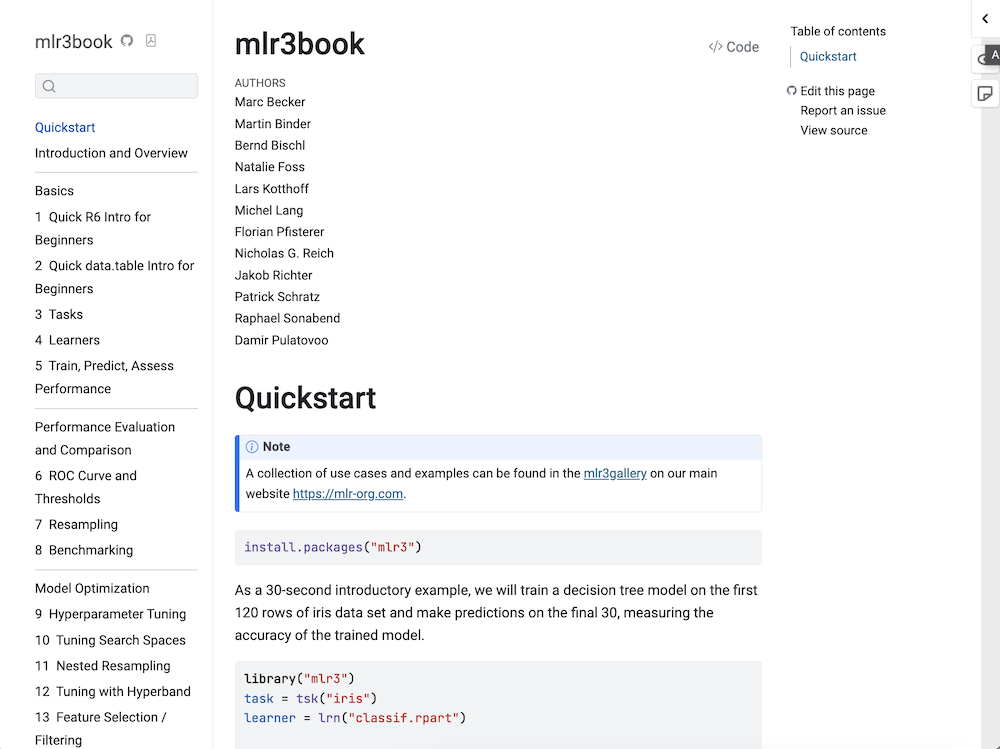Go to Introduction and Overview
The height and width of the screenshot is (749, 1000).
coord(111,153)
